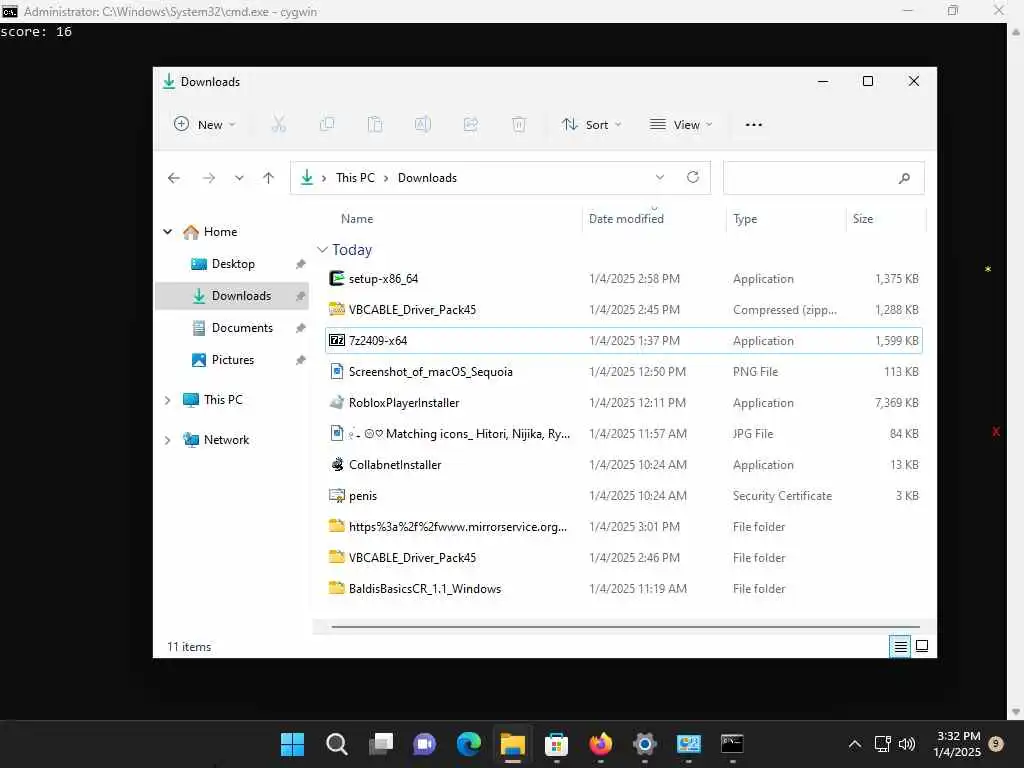1024x768 pixels.
Task: Open the Sort dropdown menu
Action: click(x=592, y=124)
